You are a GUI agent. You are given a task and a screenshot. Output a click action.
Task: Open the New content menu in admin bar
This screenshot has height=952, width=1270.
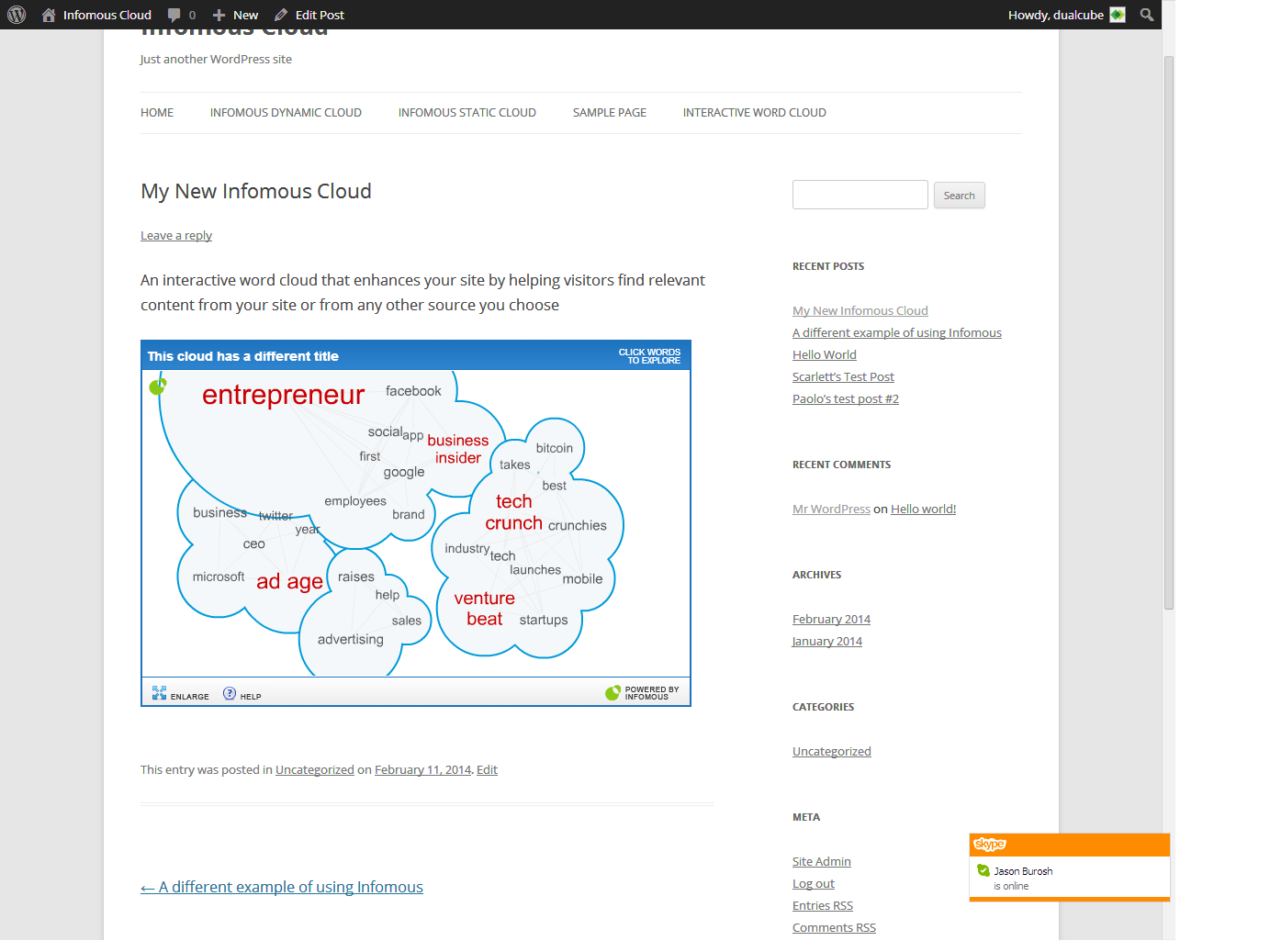[236, 15]
